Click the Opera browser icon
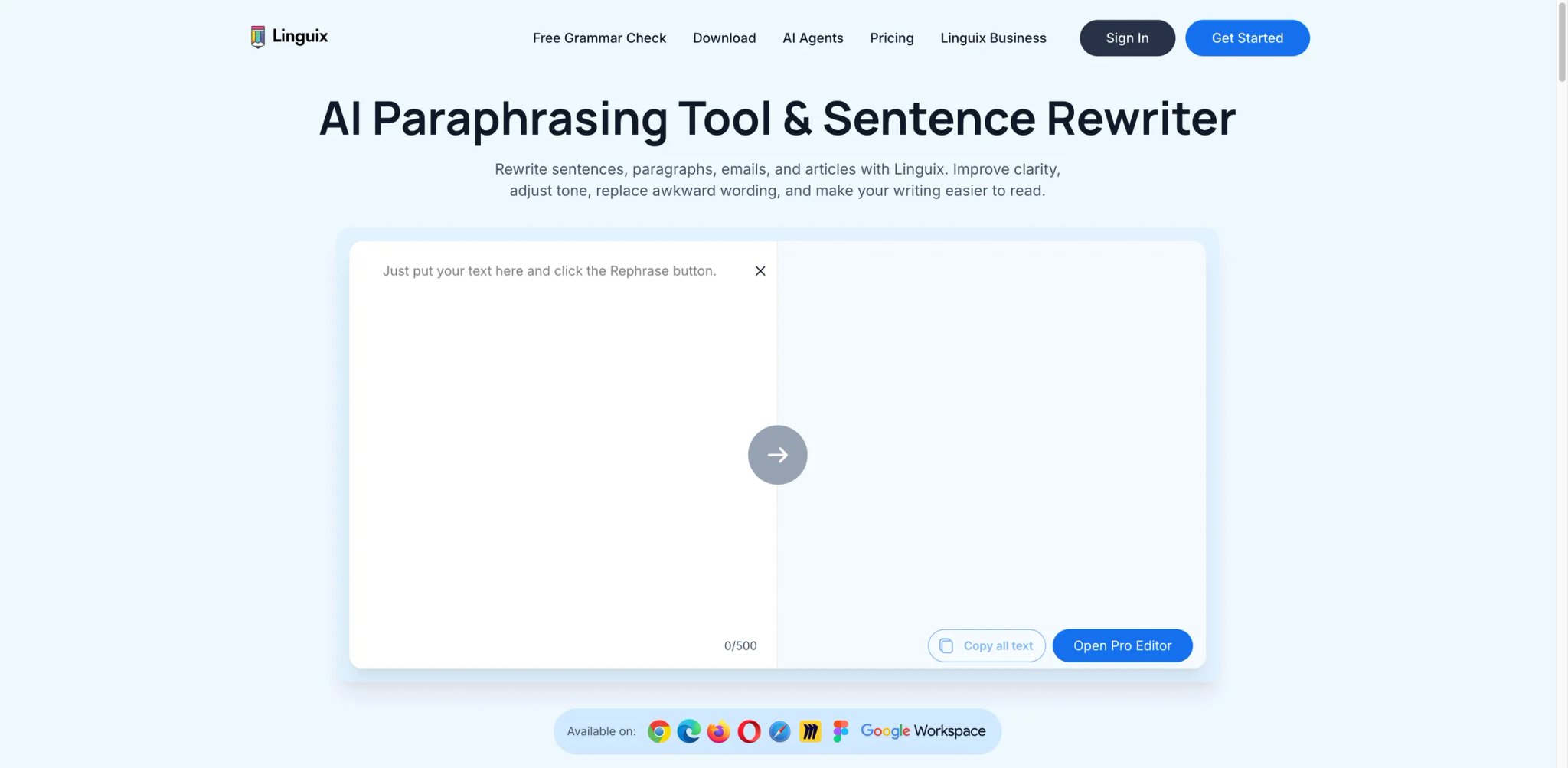 750,731
